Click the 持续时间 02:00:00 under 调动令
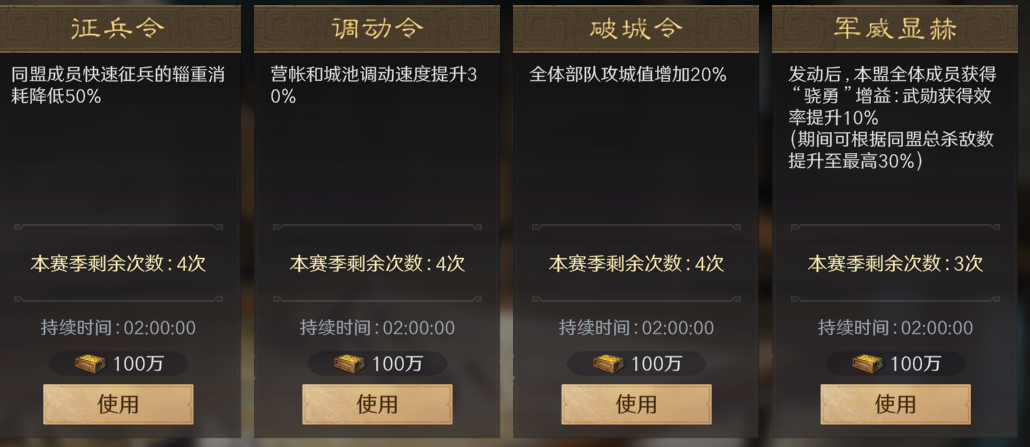 pyautogui.click(x=377, y=328)
